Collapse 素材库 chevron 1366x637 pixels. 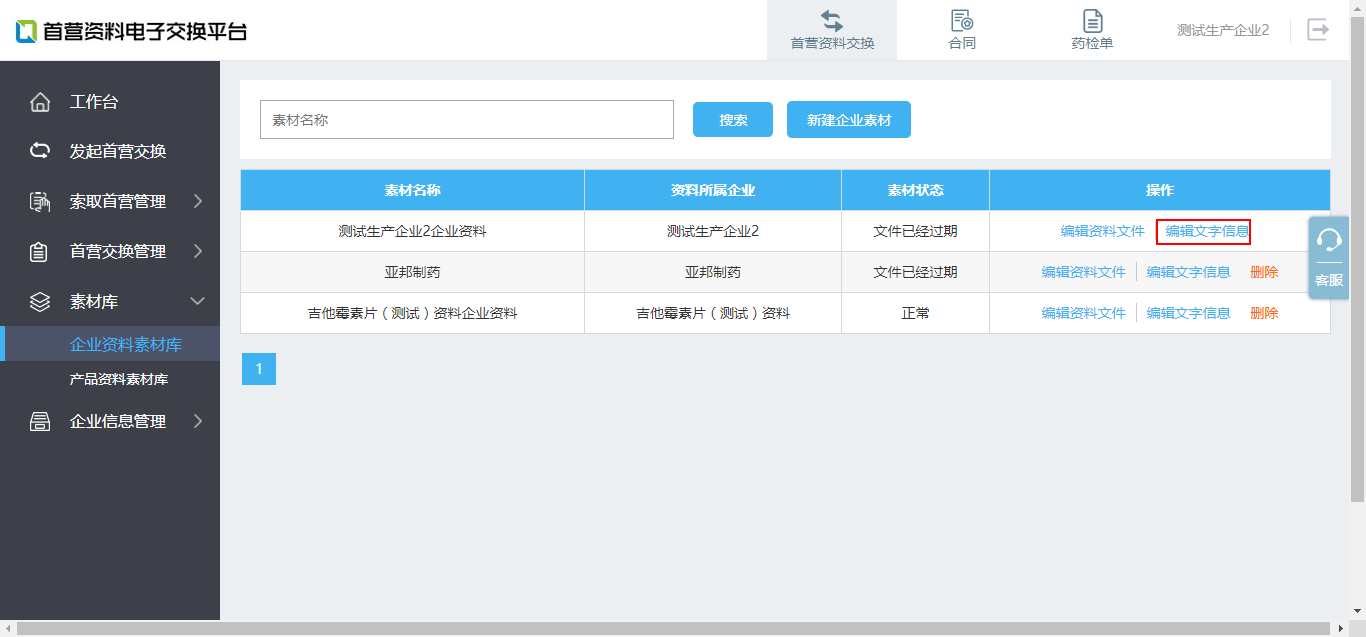(x=197, y=301)
